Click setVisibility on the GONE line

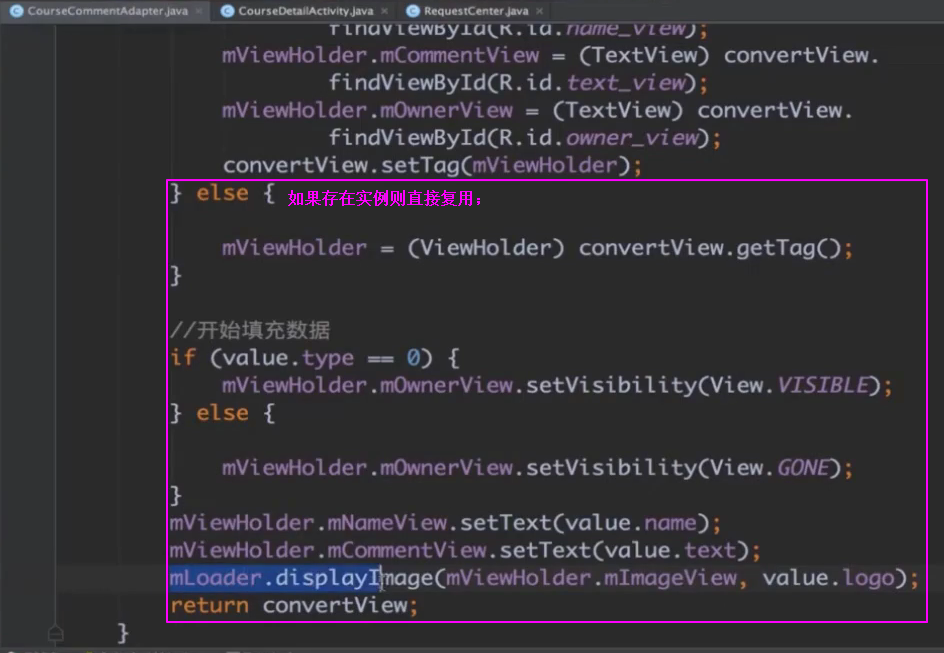point(611,468)
